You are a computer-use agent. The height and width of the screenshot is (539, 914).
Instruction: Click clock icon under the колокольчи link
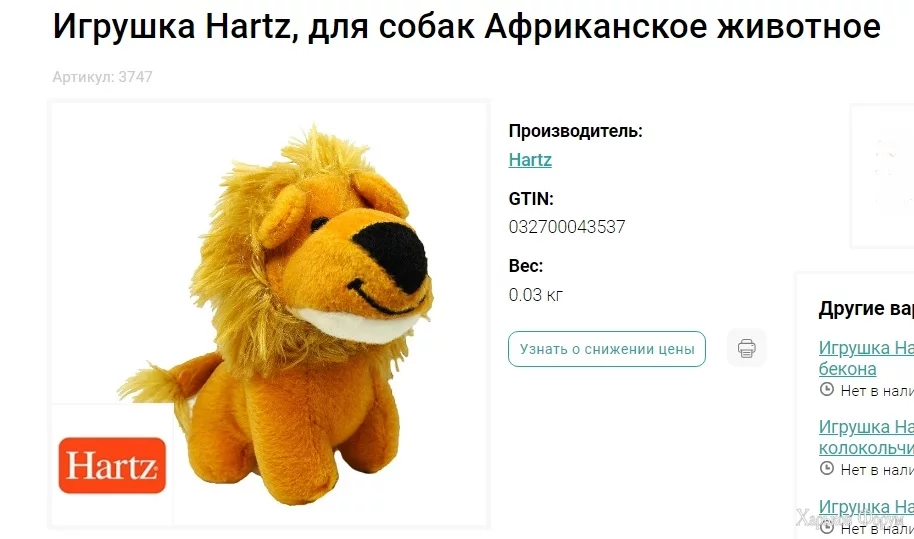827,468
